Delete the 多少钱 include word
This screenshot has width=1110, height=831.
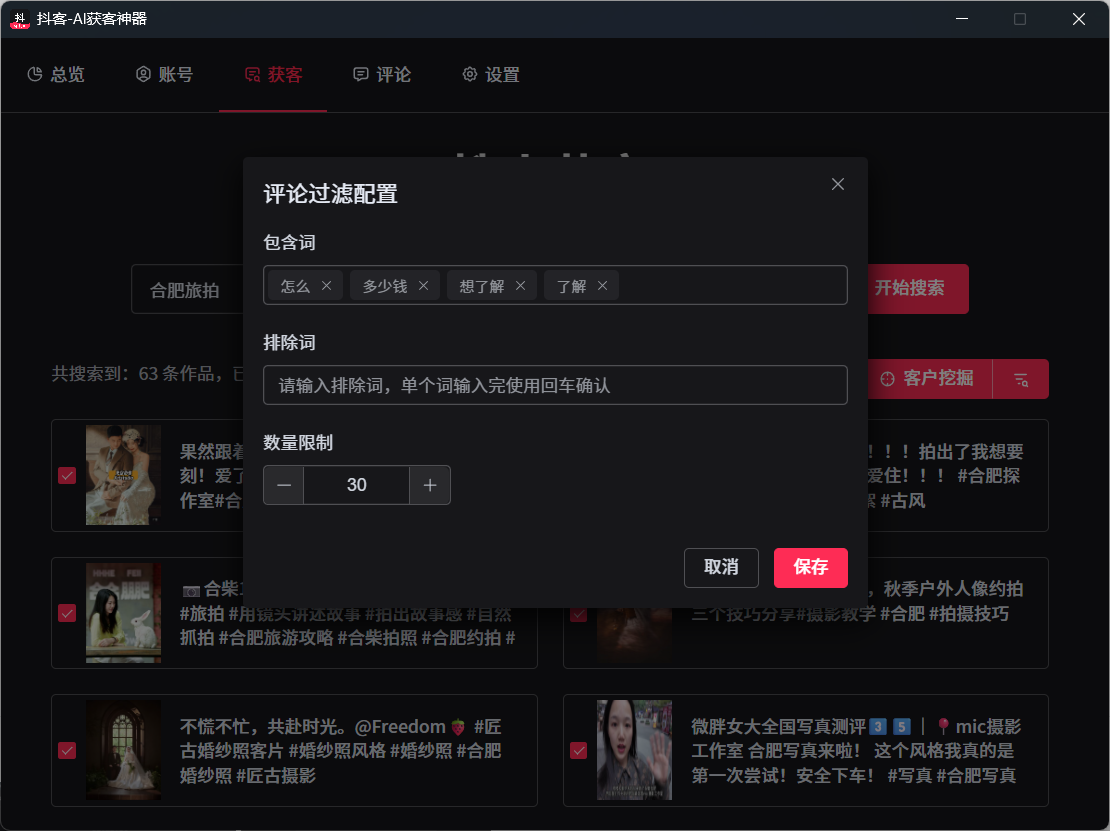pos(423,285)
